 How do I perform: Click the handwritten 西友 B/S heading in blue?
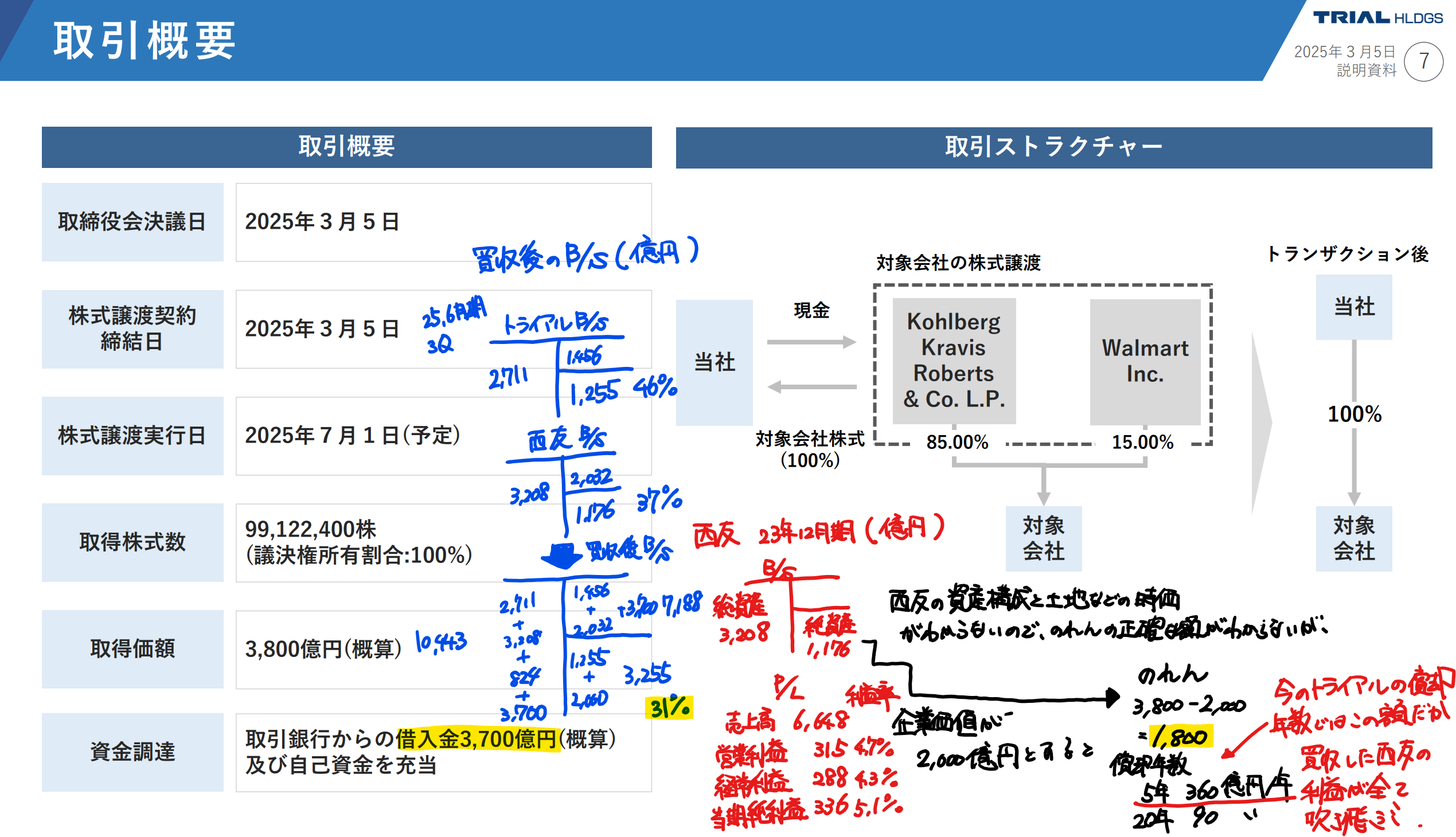point(567,440)
